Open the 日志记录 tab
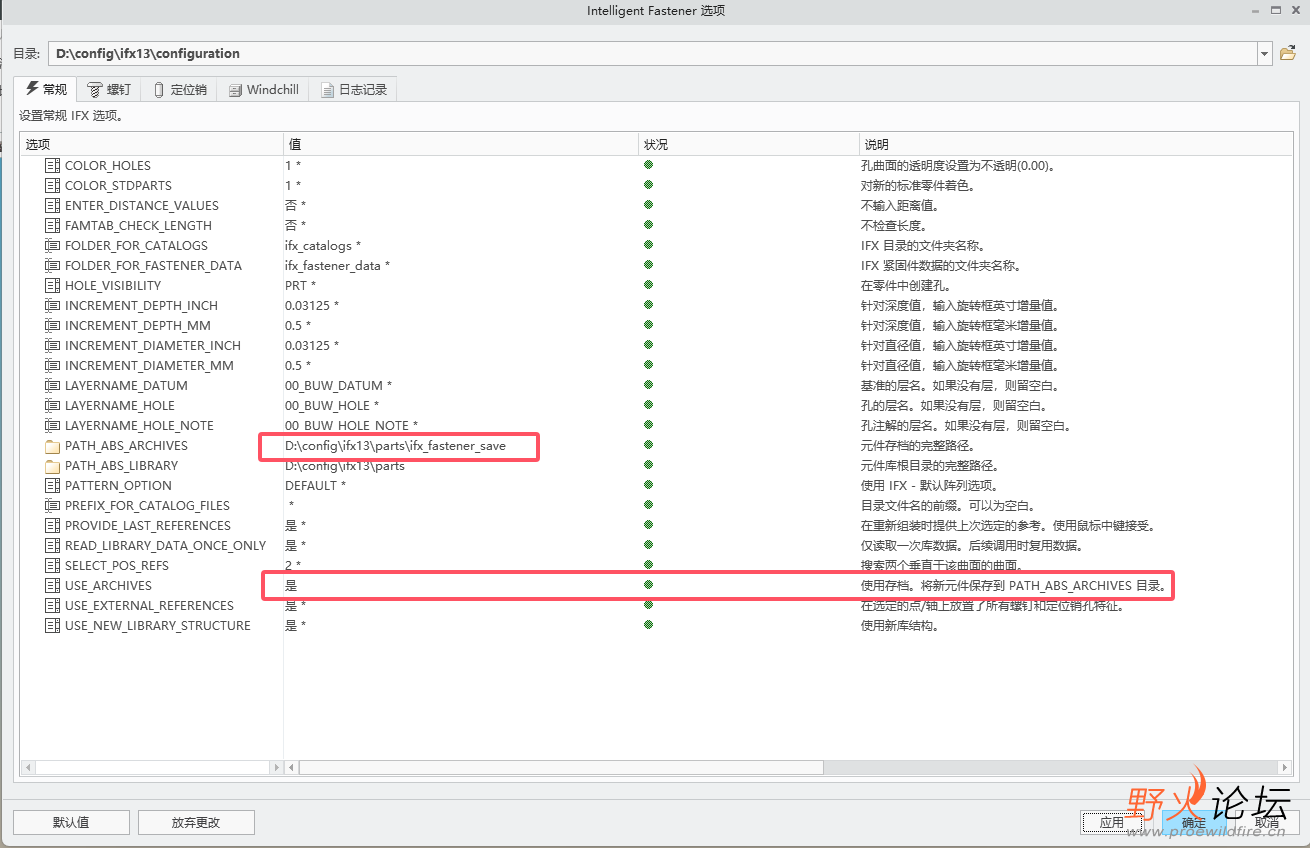Screen dimensions: 1310x848 tap(354, 89)
